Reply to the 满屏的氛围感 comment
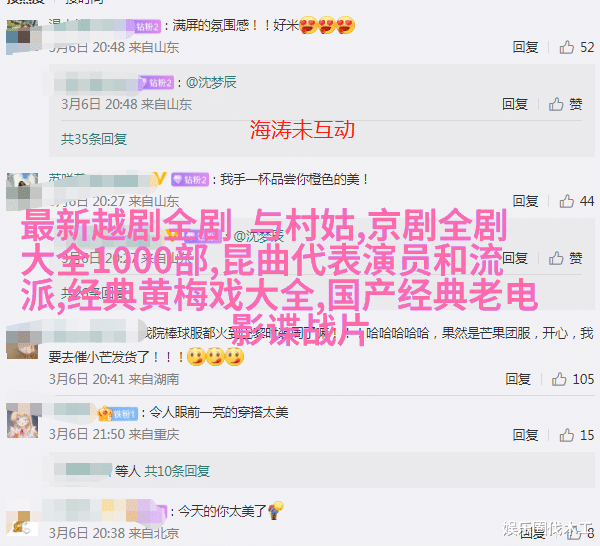 [525, 47]
